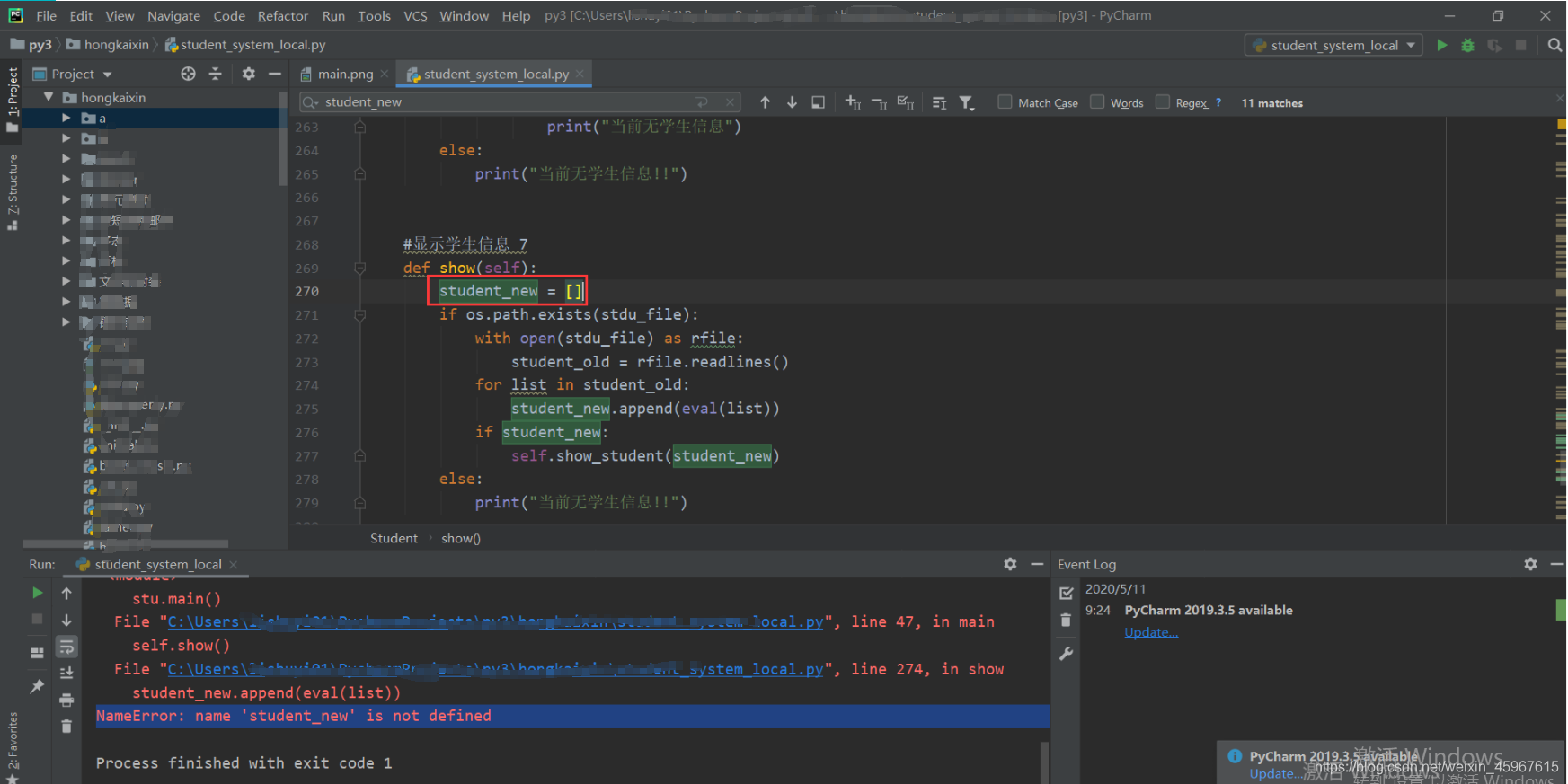The image size is (1568, 784).
Task: Click hongkaixin breadcrumb in navigation bar
Action: pyautogui.click(x=108, y=45)
